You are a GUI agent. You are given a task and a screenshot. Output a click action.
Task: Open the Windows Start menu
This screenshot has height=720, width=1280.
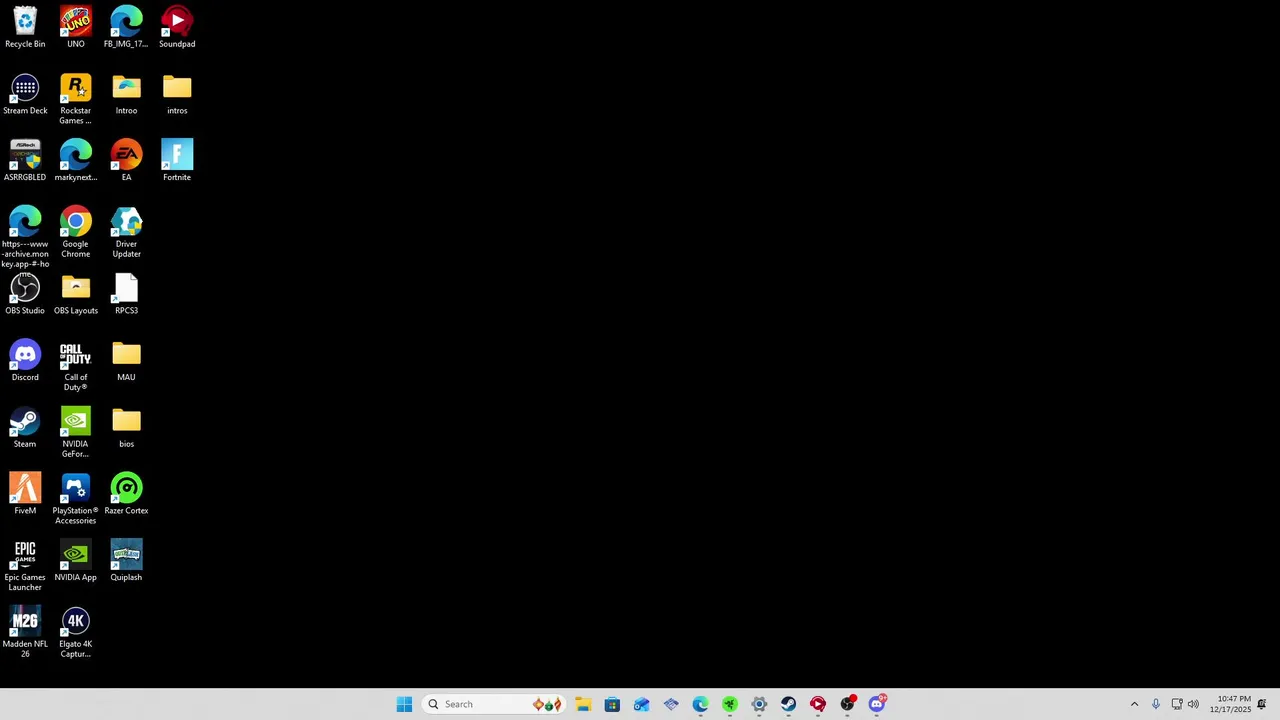(x=404, y=704)
